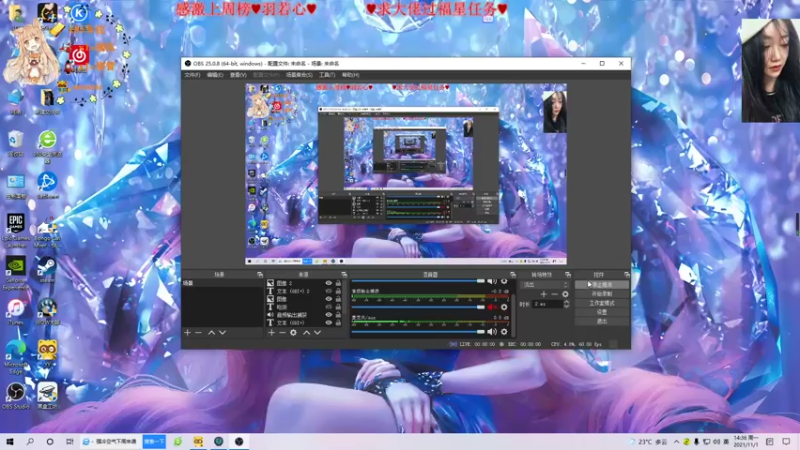Viewport: 800px width, 450px height.
Task: Open the Windows Start menu
Action: pyautogui.click(x=10, y=441)
